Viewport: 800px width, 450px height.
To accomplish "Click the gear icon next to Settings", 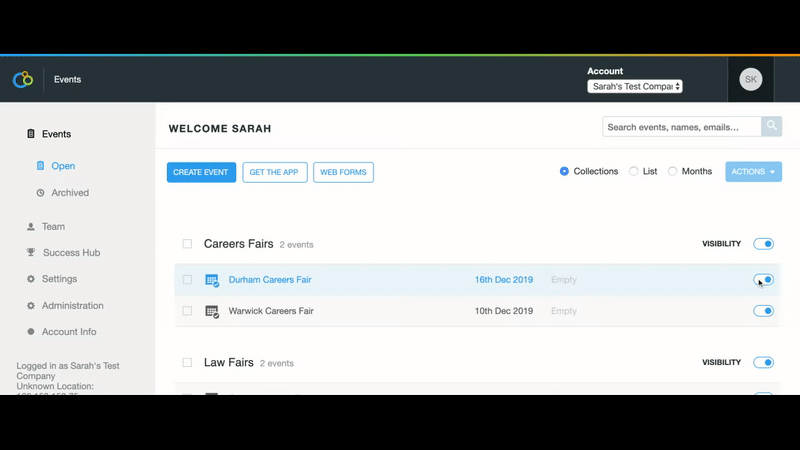I will click(31, 279).
